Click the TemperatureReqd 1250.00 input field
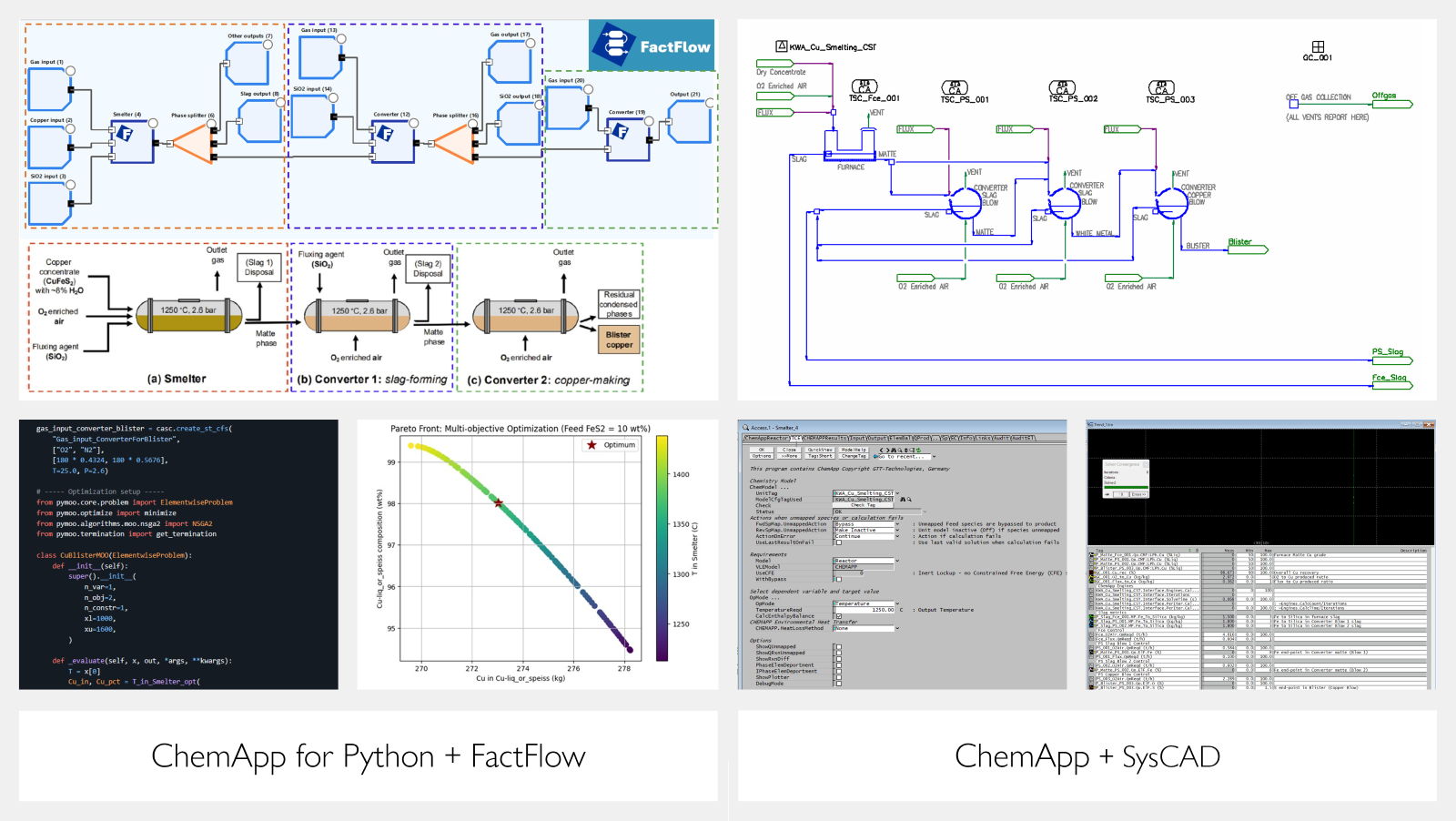Viewport: 1456px width, 821px height. [864, 610]
